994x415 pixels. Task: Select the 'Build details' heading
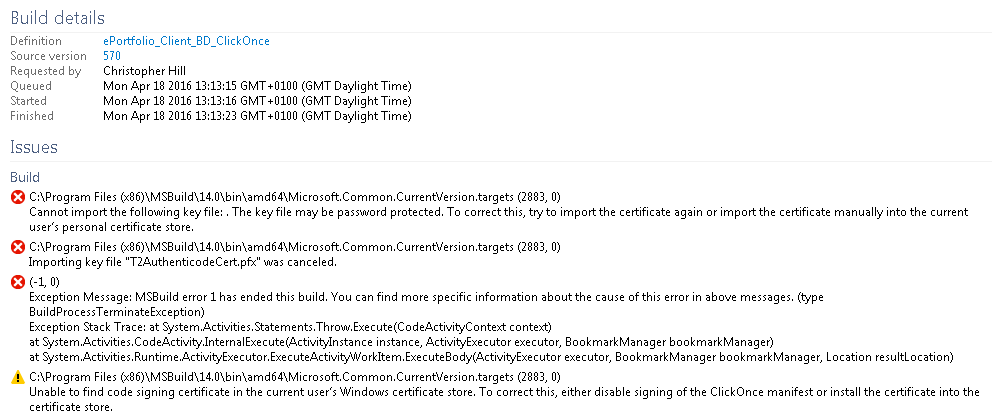click(x=57, y=18)
